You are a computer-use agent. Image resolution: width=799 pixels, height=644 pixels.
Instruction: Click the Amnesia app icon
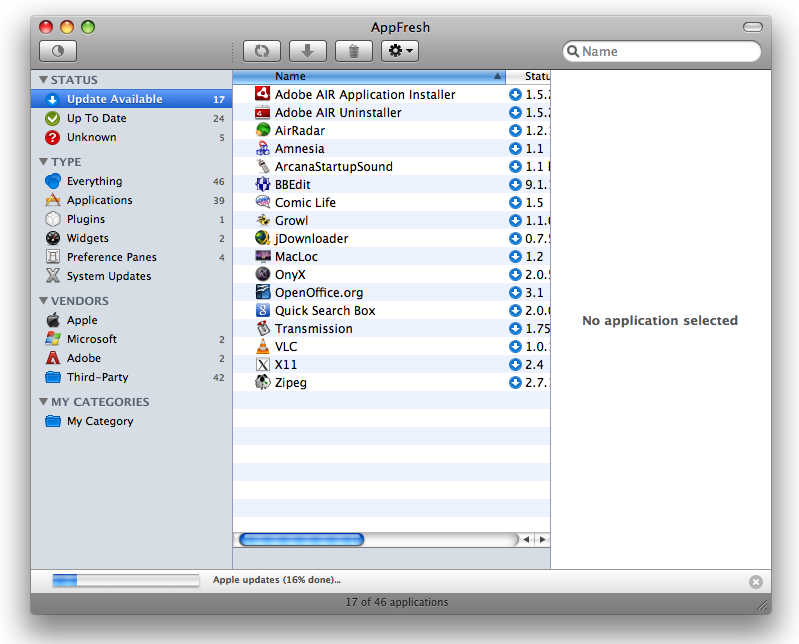[262, 148]
